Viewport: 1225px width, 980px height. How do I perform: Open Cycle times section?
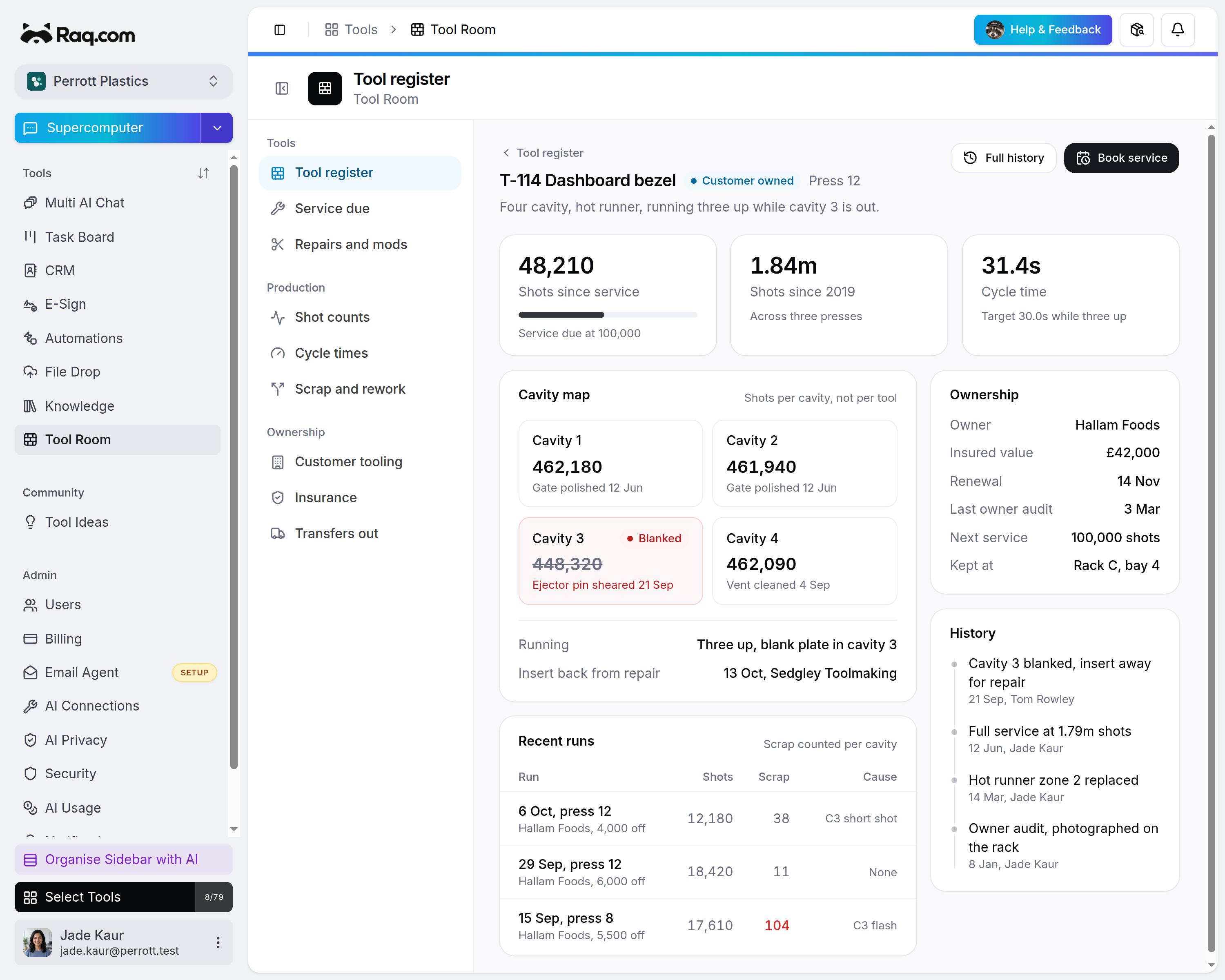coord(360,353)
